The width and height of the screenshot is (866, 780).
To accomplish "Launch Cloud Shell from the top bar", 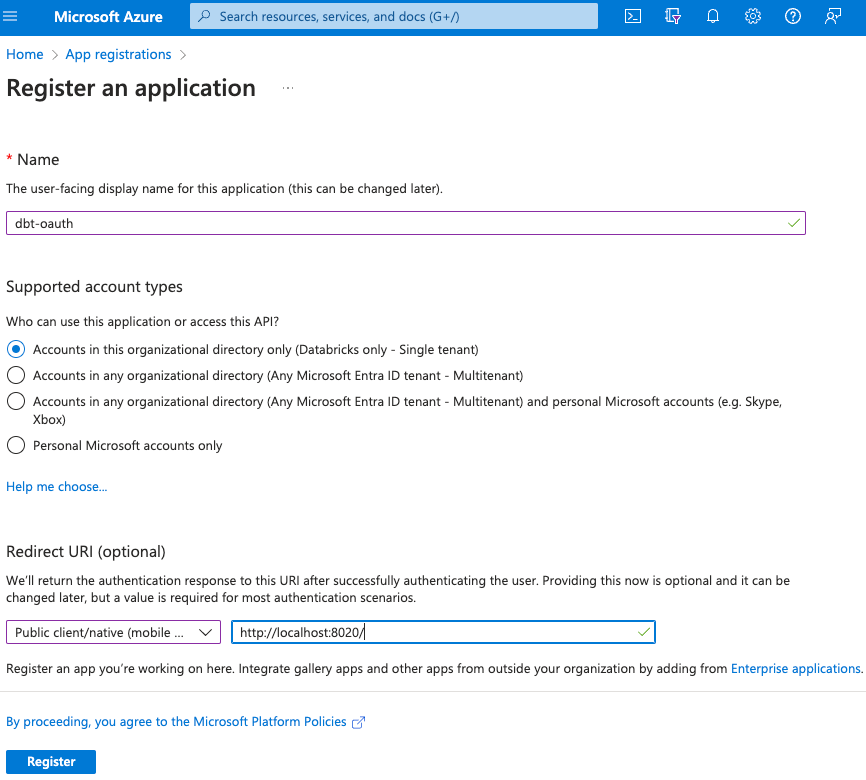I will tap(633, 17).
